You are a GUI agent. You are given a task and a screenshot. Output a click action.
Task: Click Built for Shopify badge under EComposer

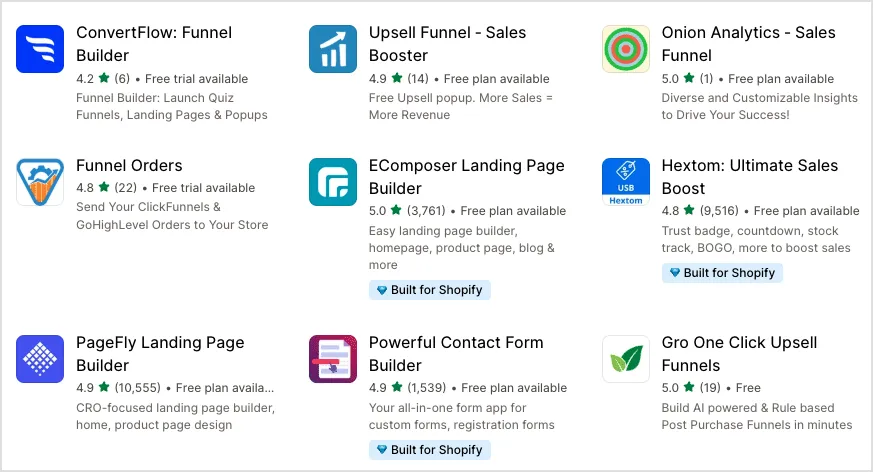[429, 290]
